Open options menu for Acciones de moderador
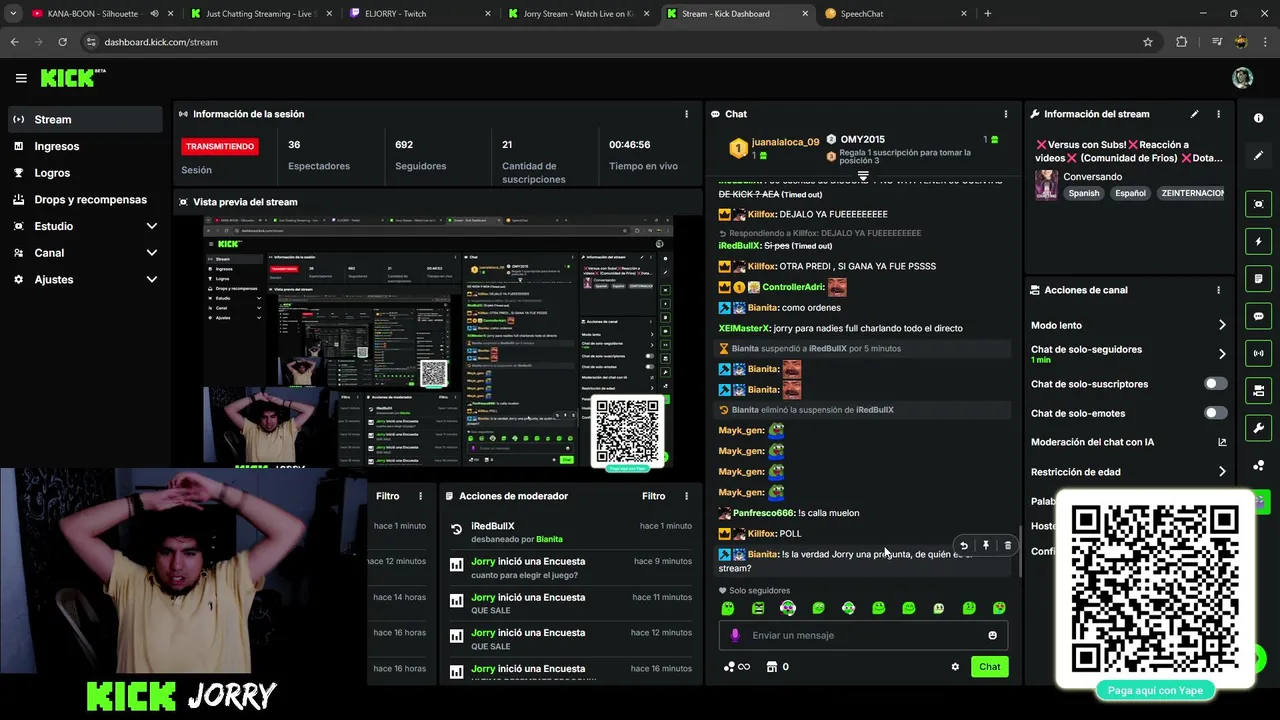1280x720 pixels. click(x=686, y=496)
